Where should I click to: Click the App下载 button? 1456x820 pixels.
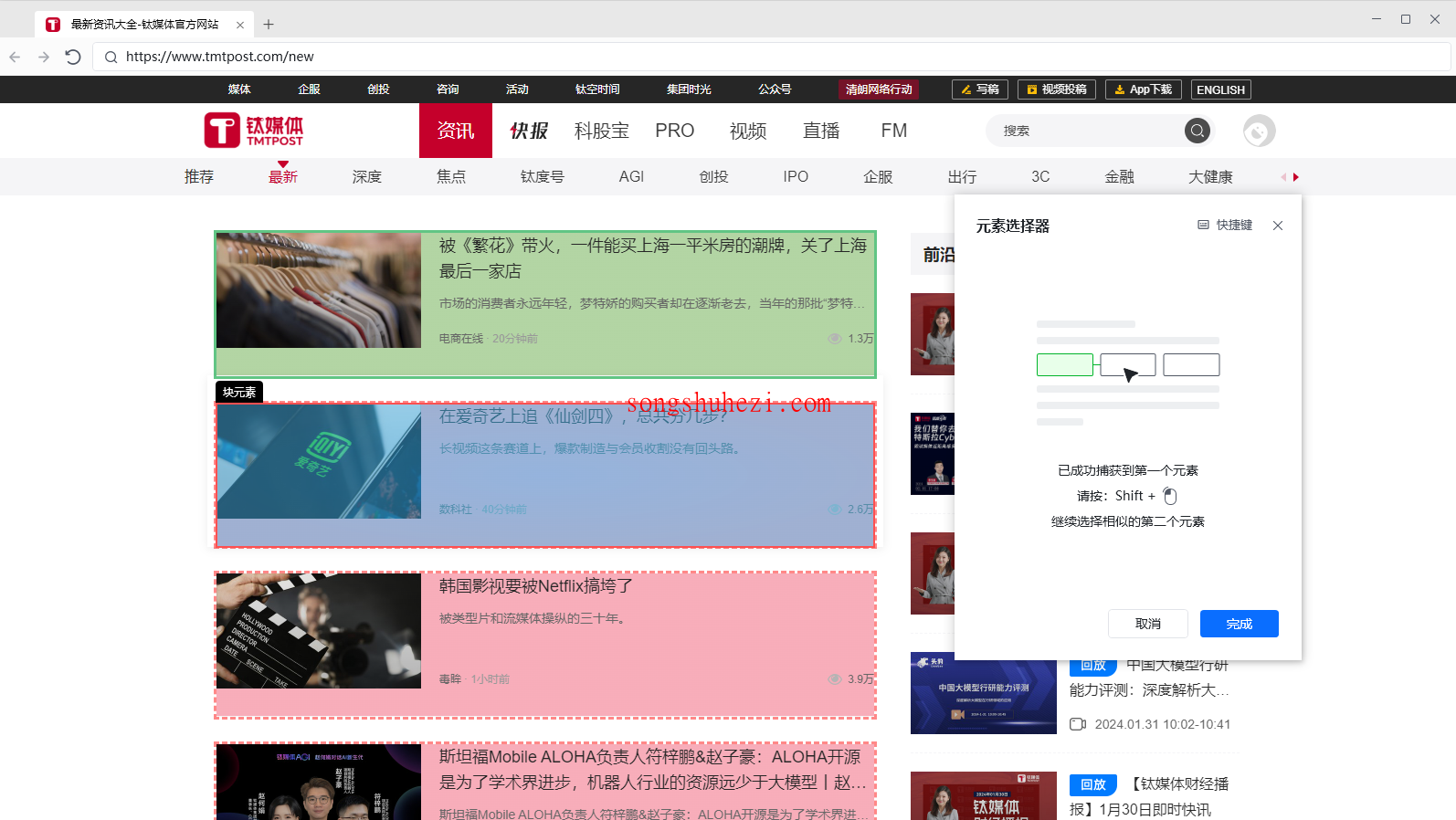[x=1144, y=89]
